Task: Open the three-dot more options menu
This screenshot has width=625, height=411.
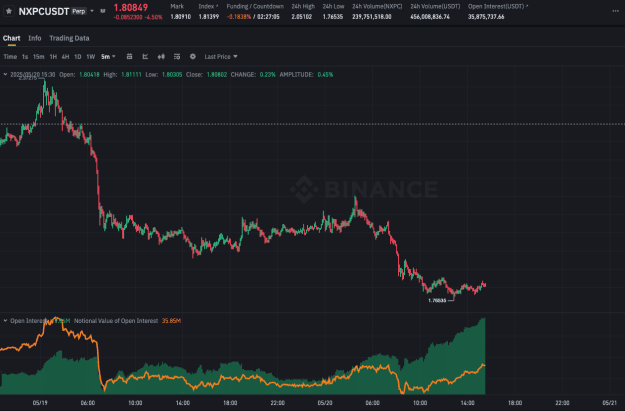Action: (x=615, y=11)
